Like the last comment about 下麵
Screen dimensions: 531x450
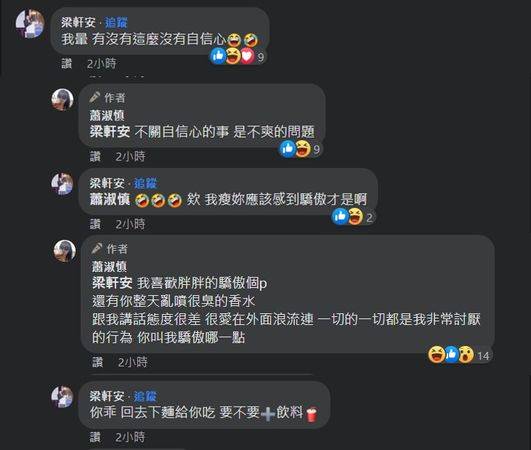95,437
